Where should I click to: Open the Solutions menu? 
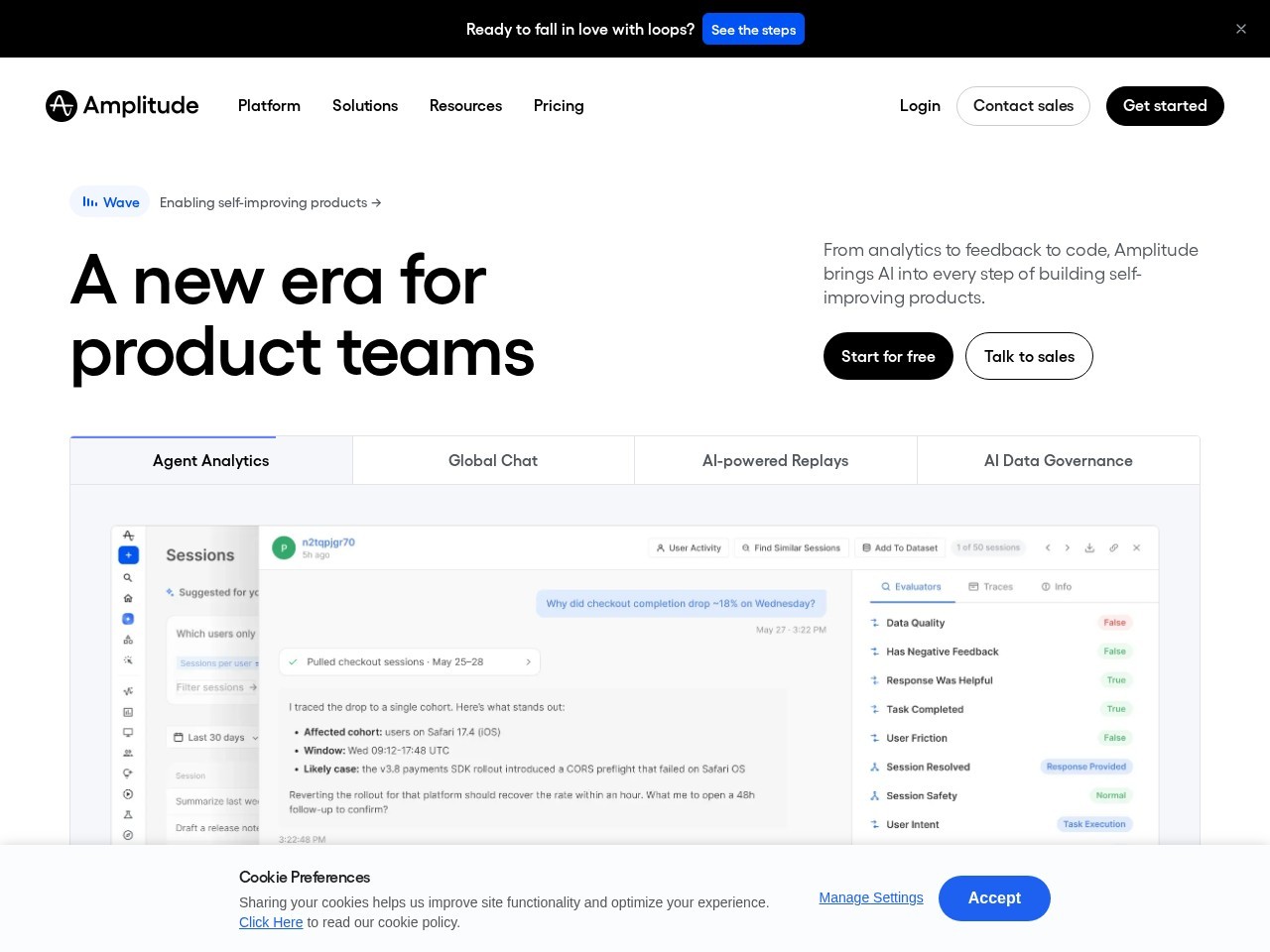pyautogui.click(x=365, y=106)
